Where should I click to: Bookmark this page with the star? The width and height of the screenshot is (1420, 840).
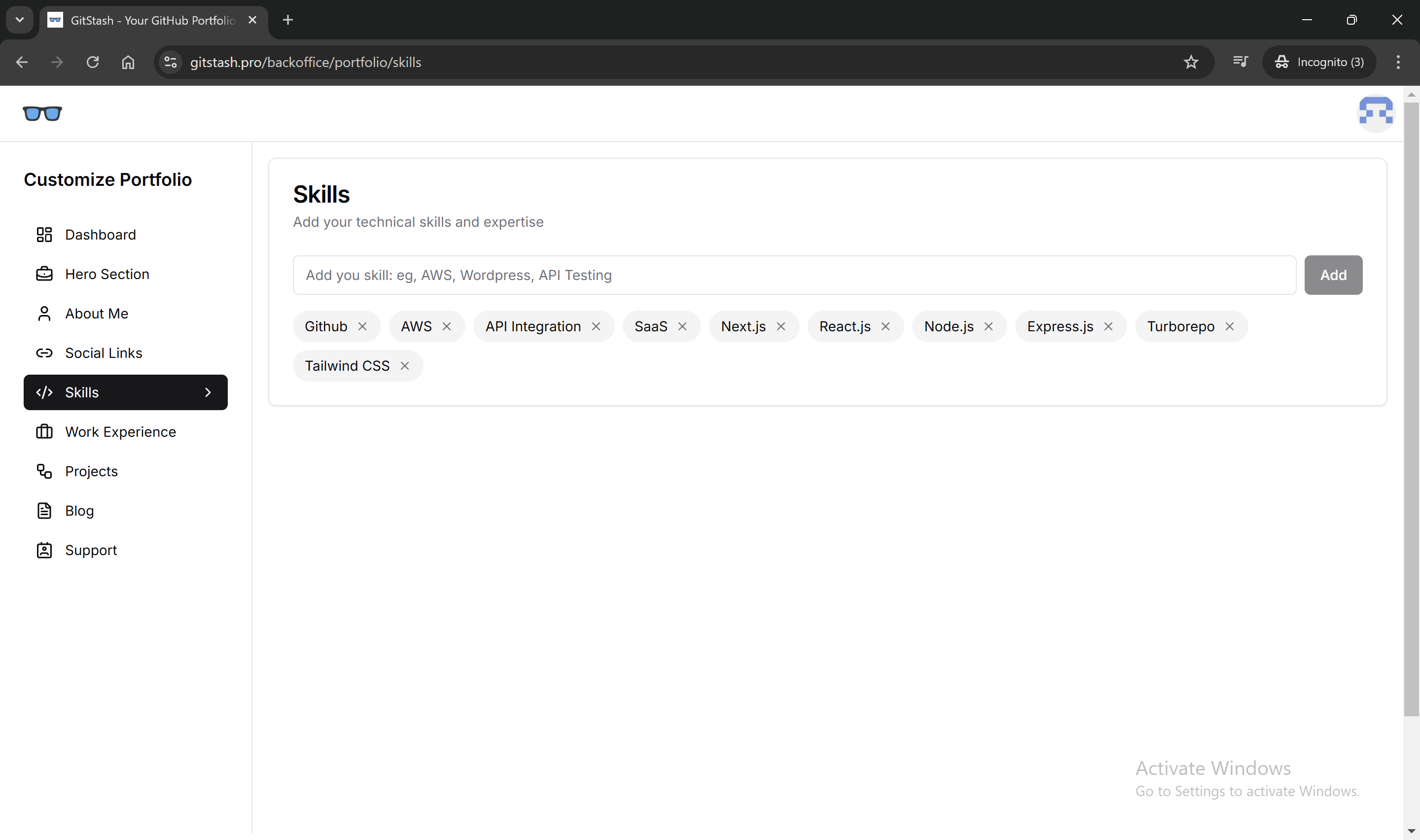coord(1191,62)
